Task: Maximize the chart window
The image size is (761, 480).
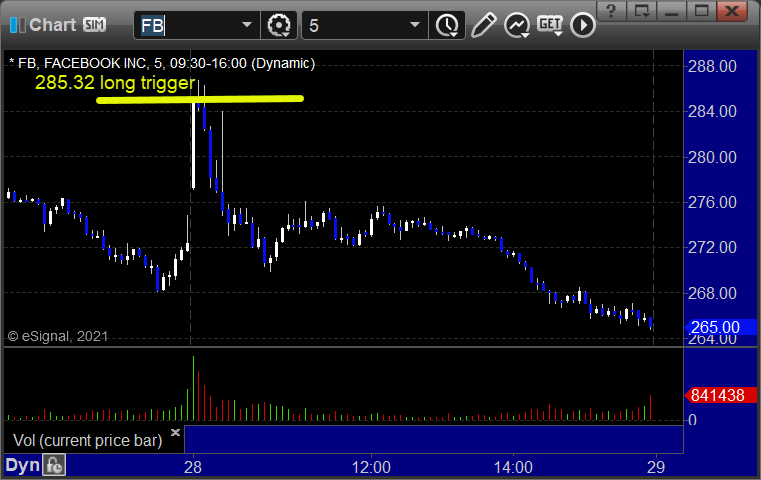Action: tap(702, 11)
